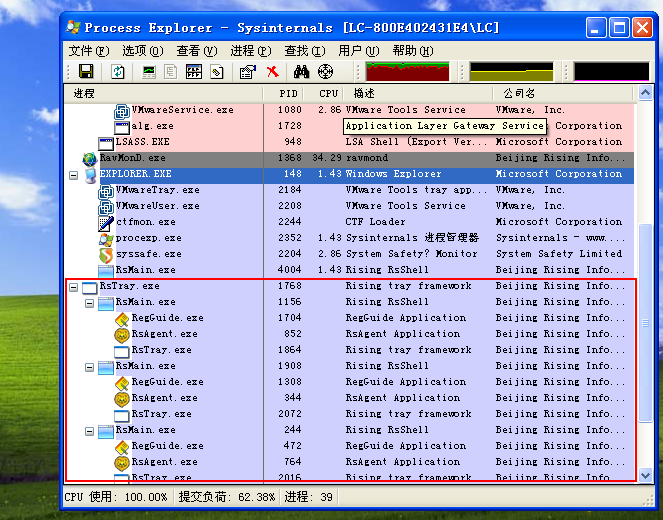Click the scrollbar down arrow
Screen dimensions: 663x520
tap(645, 475)
